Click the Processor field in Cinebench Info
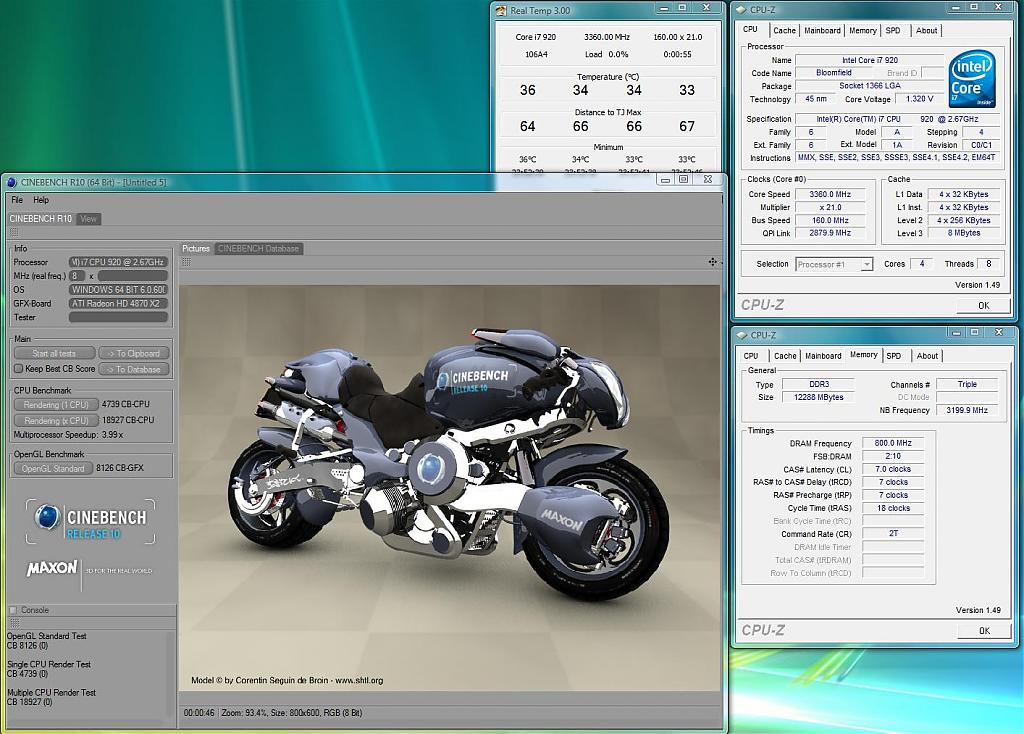Image resolution: width=1024 pixels, height=734 pixels. (118, 263)
